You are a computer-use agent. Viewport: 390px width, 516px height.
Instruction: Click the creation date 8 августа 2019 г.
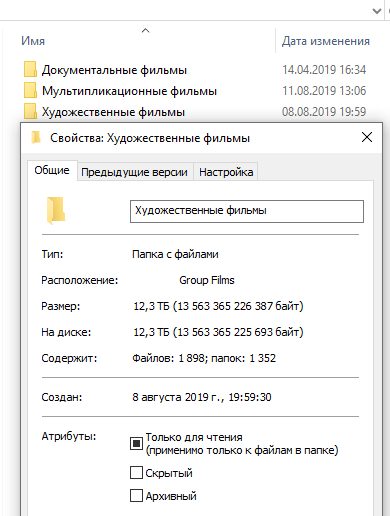tap(202, 397)
